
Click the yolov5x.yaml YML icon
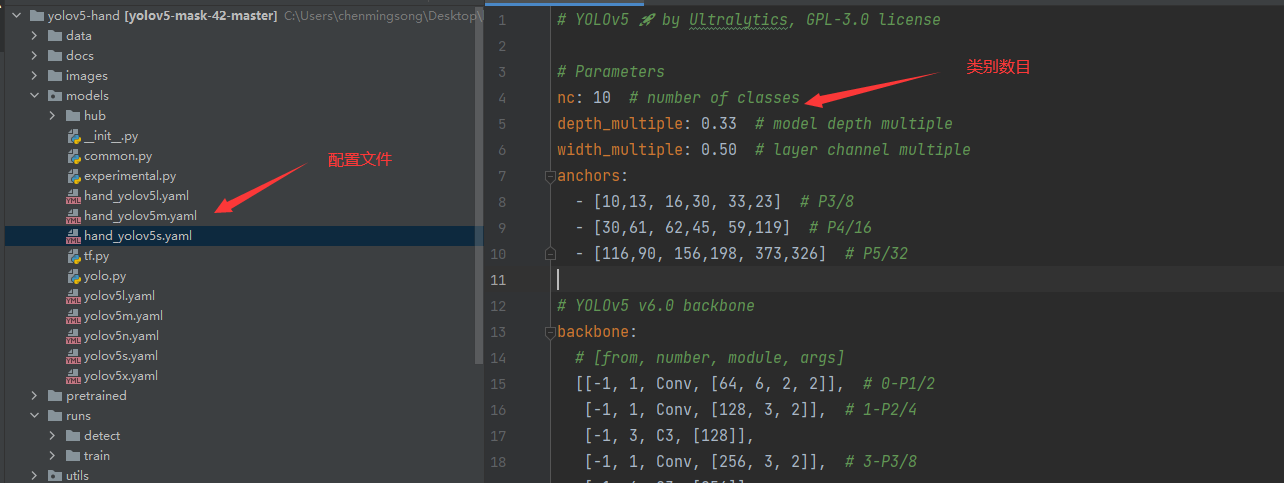(74, 376)
